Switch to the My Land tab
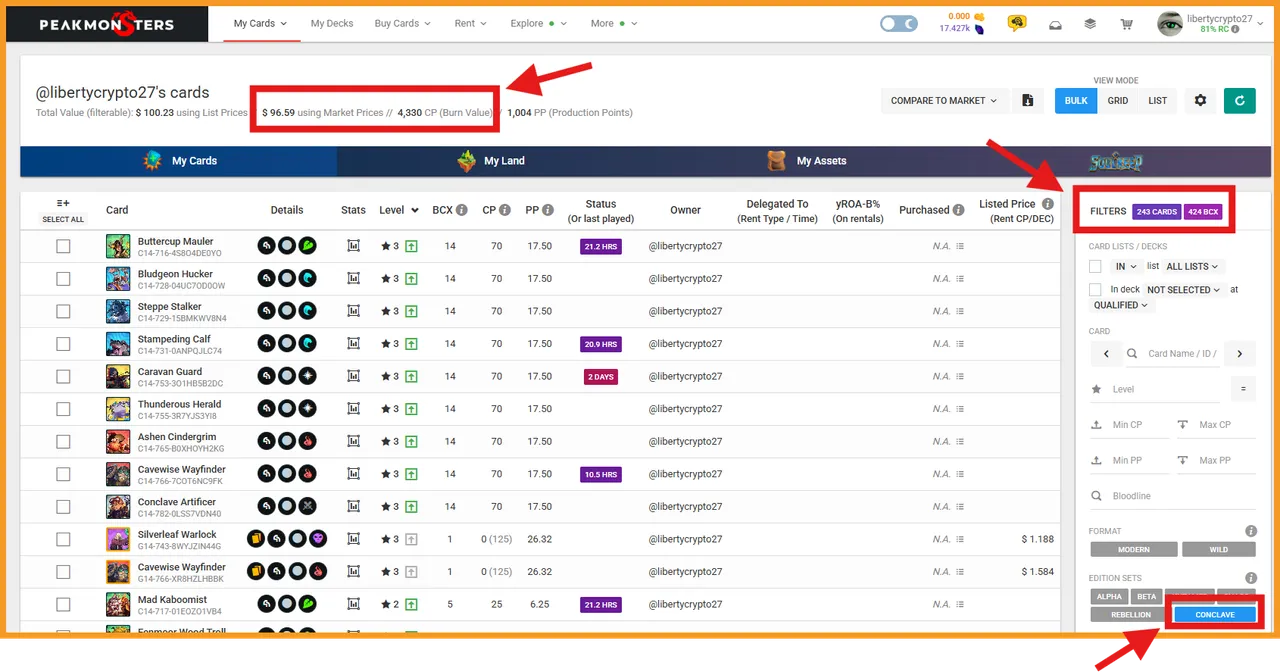 [493, 161]
